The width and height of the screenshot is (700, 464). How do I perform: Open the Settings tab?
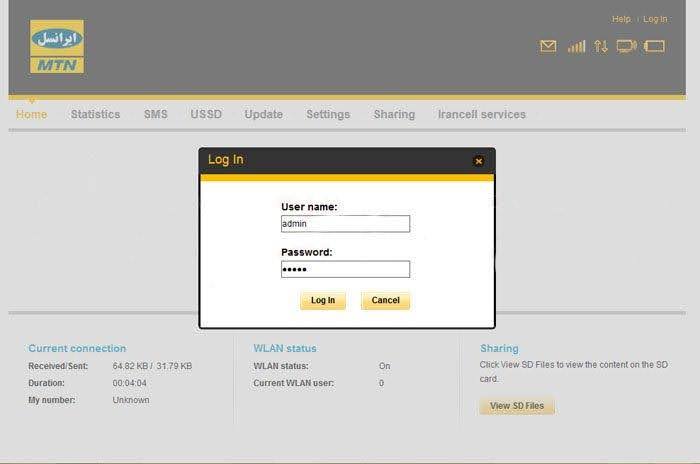click(x=328, y=114)
